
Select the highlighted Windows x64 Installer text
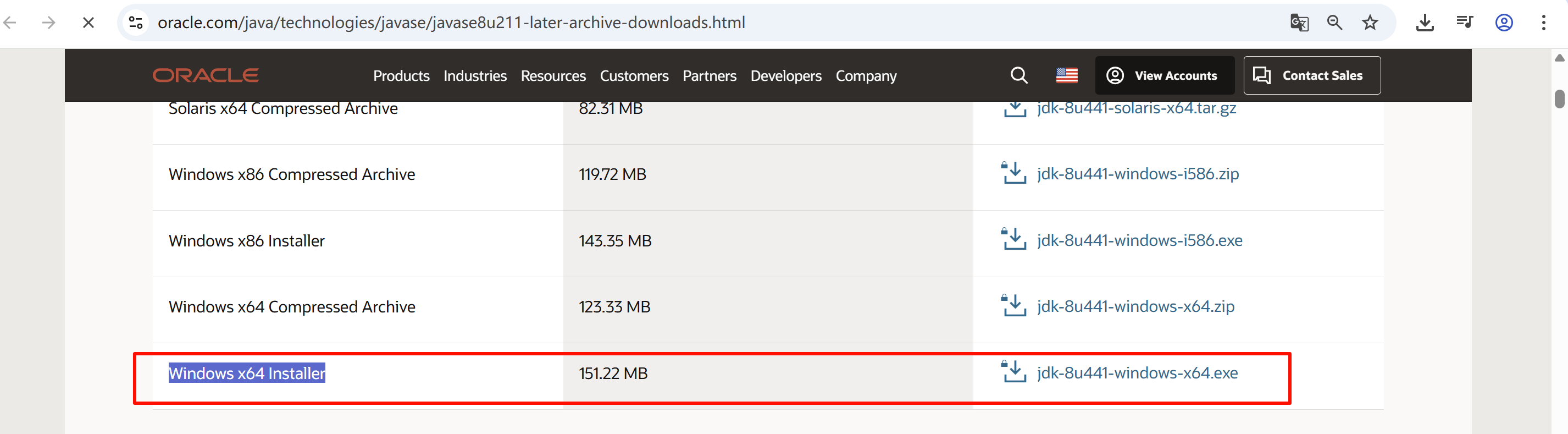(x=247, y=373)
